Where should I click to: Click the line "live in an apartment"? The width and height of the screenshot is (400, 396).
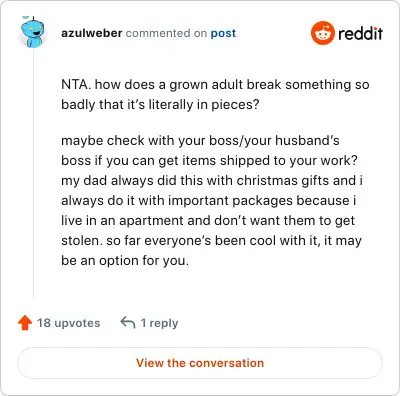pyautogui.click(x=208, y=221)
